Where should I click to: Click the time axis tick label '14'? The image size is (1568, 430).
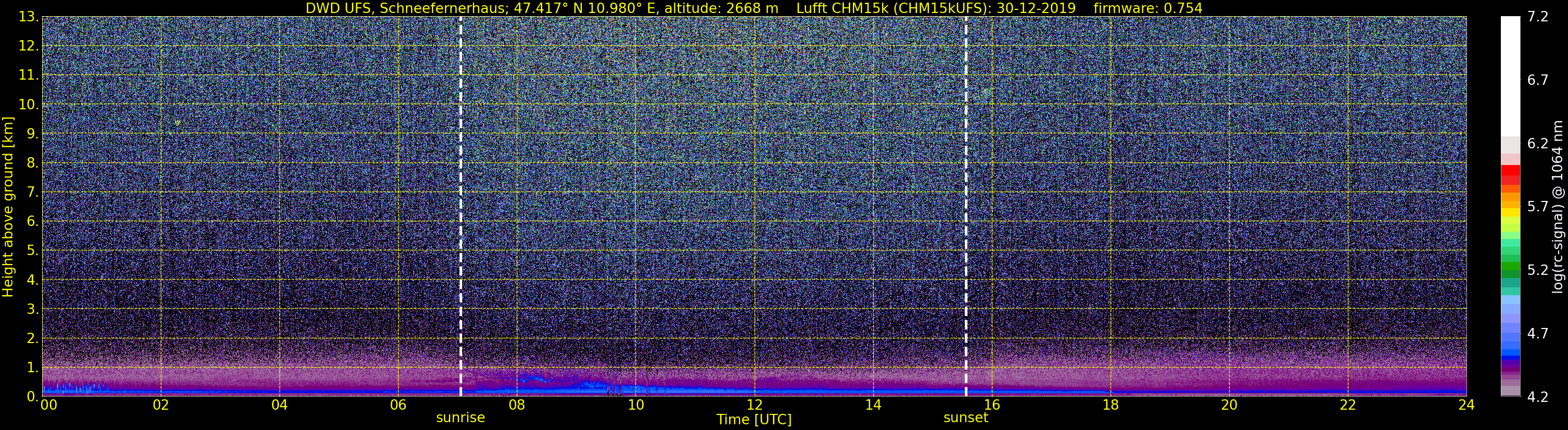pyautogui.click(x=873, y=406)
